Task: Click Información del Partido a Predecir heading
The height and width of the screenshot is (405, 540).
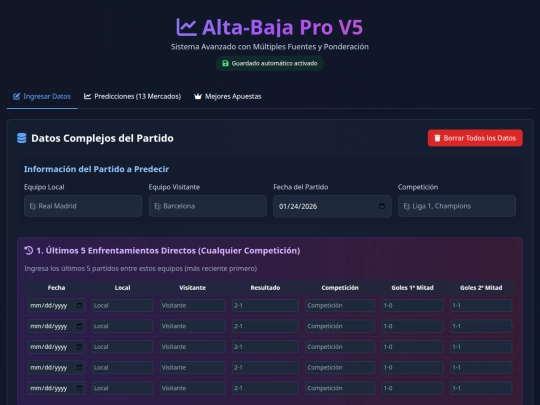Action: tap(96, 169)
